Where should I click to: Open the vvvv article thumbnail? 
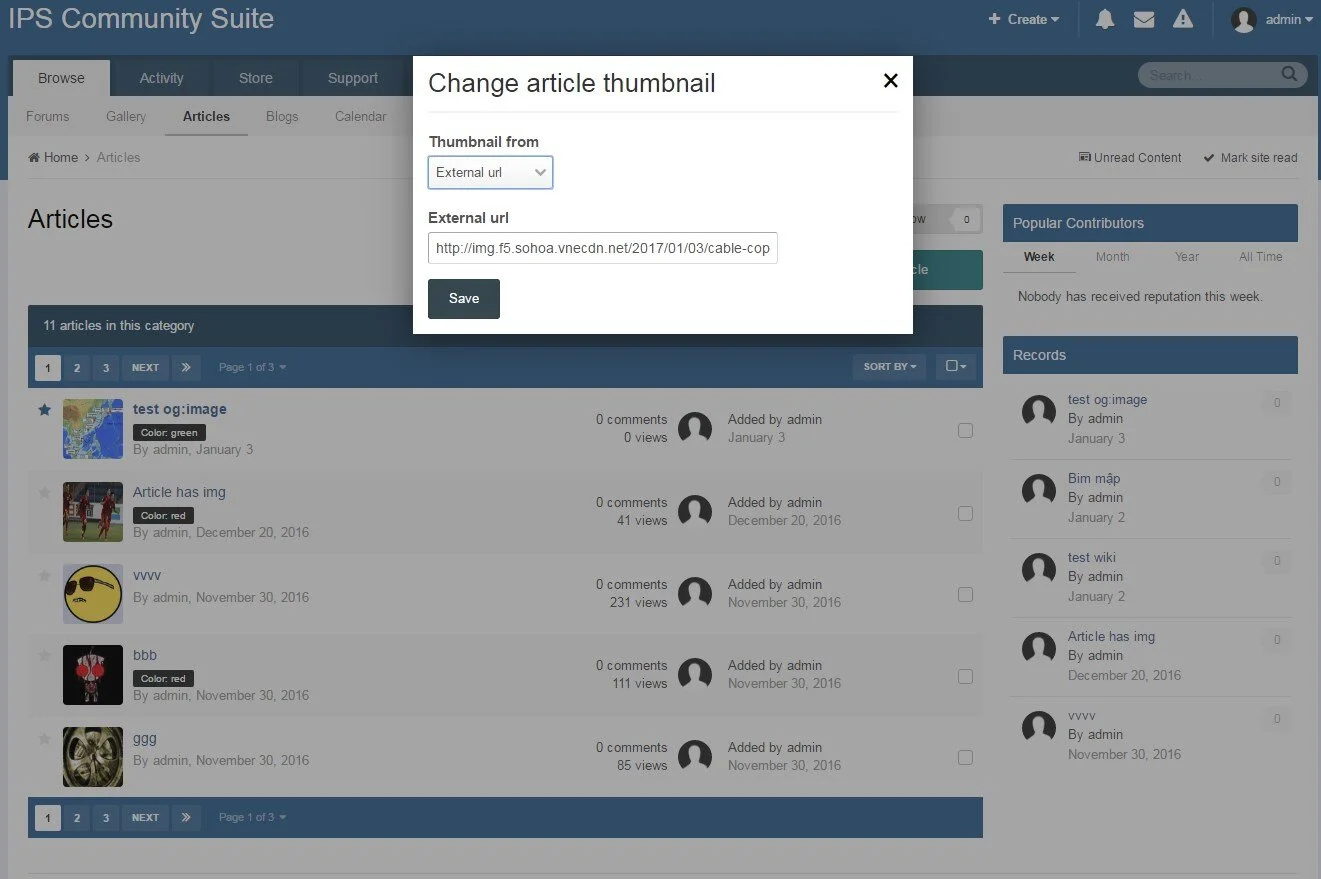coord(93,594)
